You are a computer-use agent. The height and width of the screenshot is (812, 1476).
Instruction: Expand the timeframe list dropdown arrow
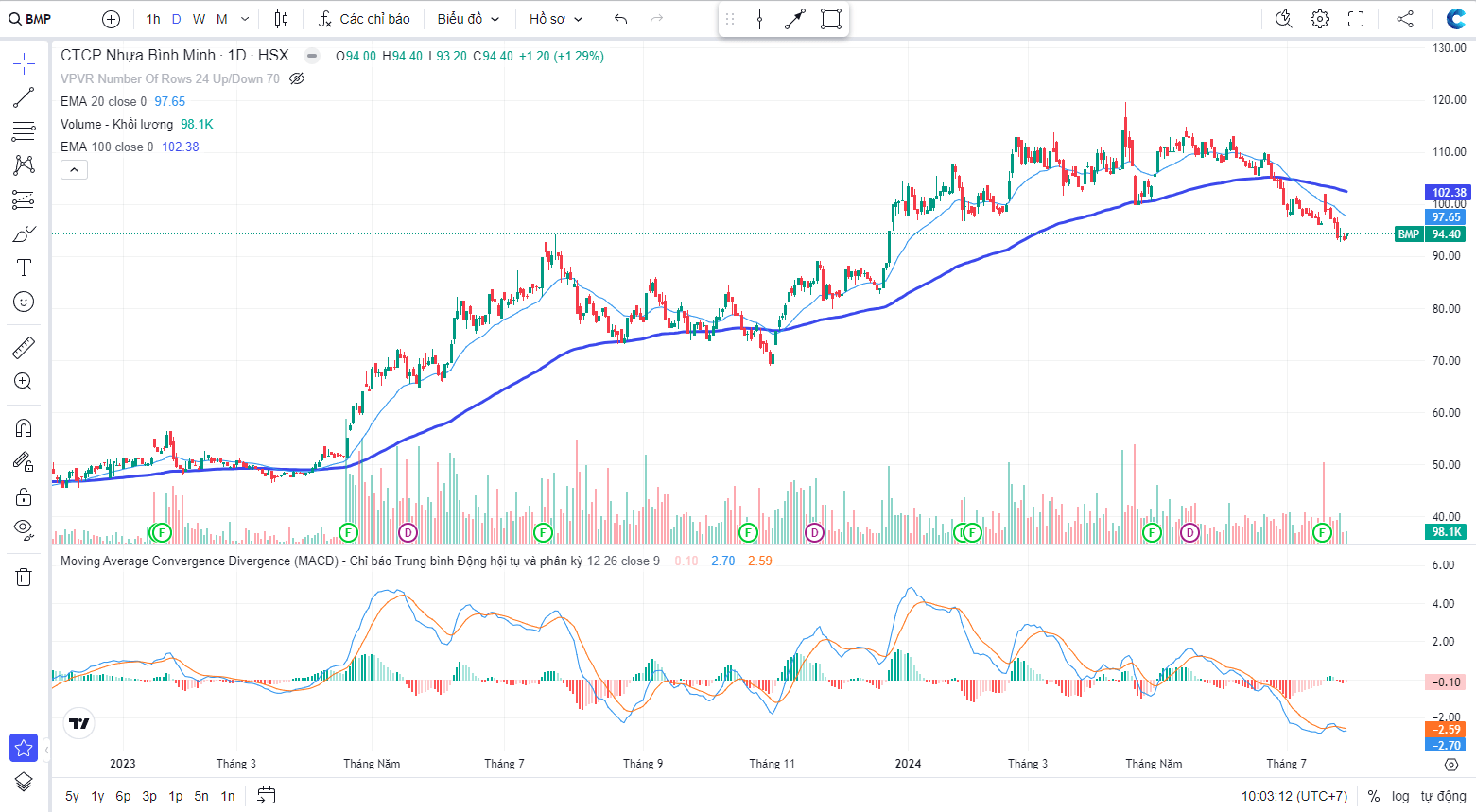point(245,19)
